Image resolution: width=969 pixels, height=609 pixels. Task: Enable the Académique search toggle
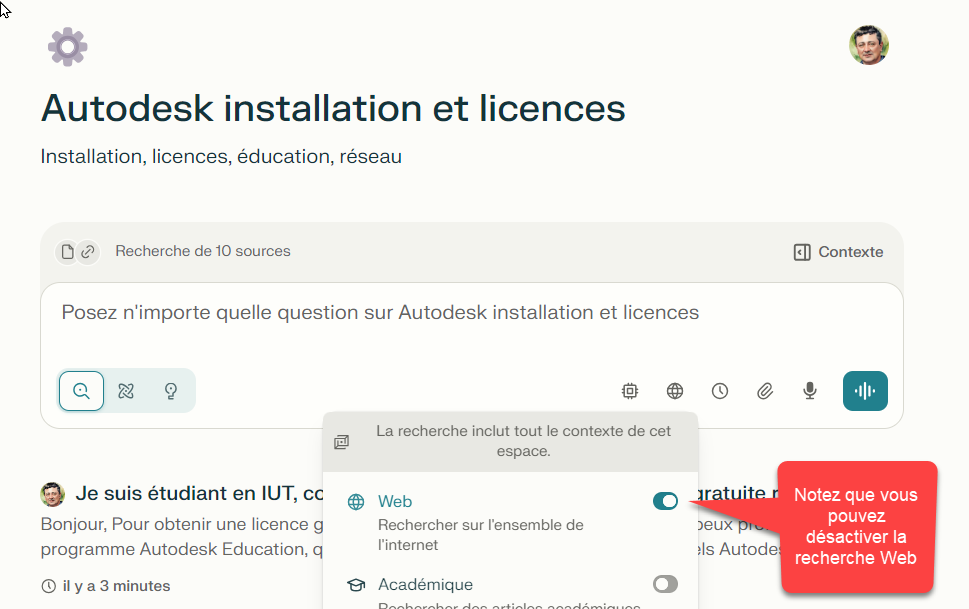(x=666, y=584)
